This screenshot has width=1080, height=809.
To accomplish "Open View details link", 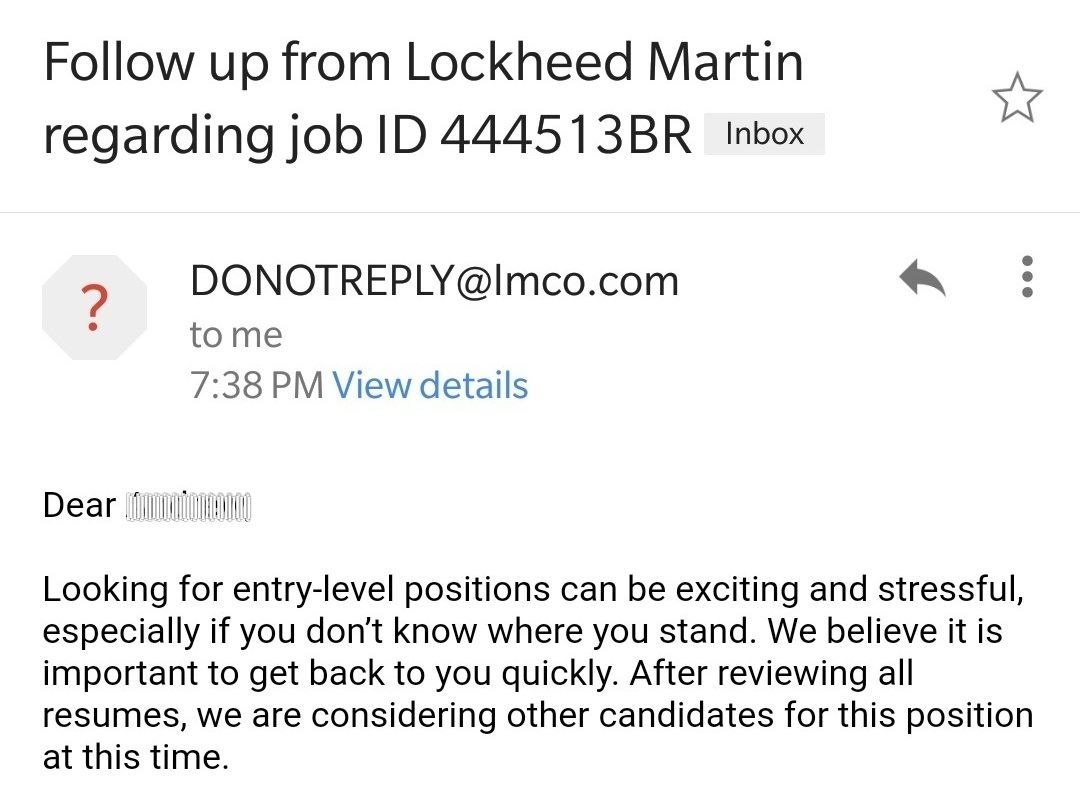I will tap(430, 384).
